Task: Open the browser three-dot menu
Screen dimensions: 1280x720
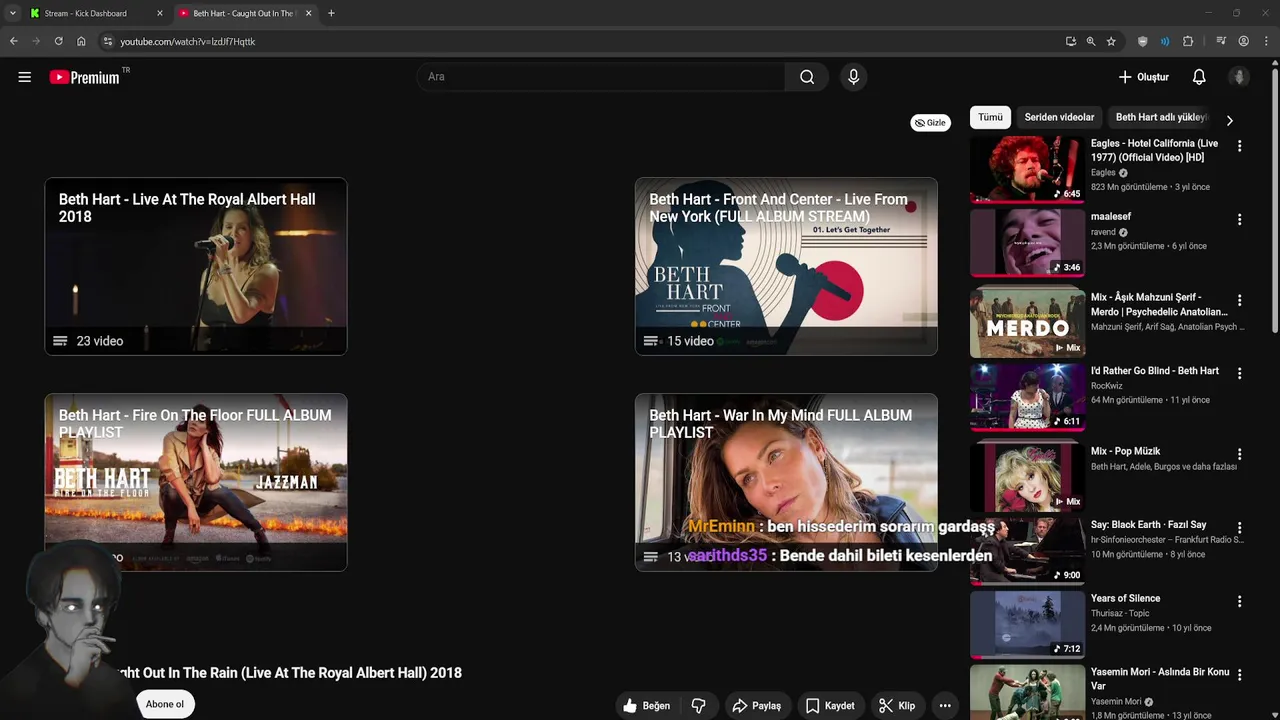Action: point(1266,41)
